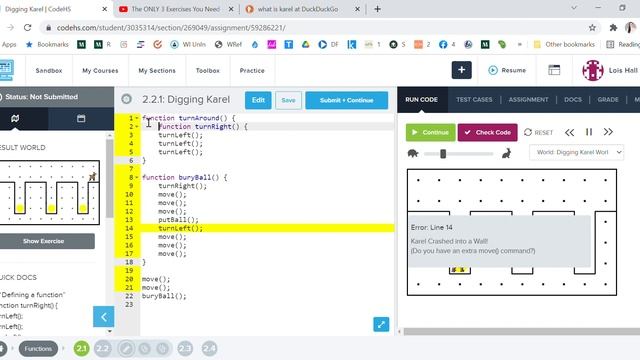Viewport: 640px width, 360px height.
Task: Click the Save button
Action: point(289,100)
